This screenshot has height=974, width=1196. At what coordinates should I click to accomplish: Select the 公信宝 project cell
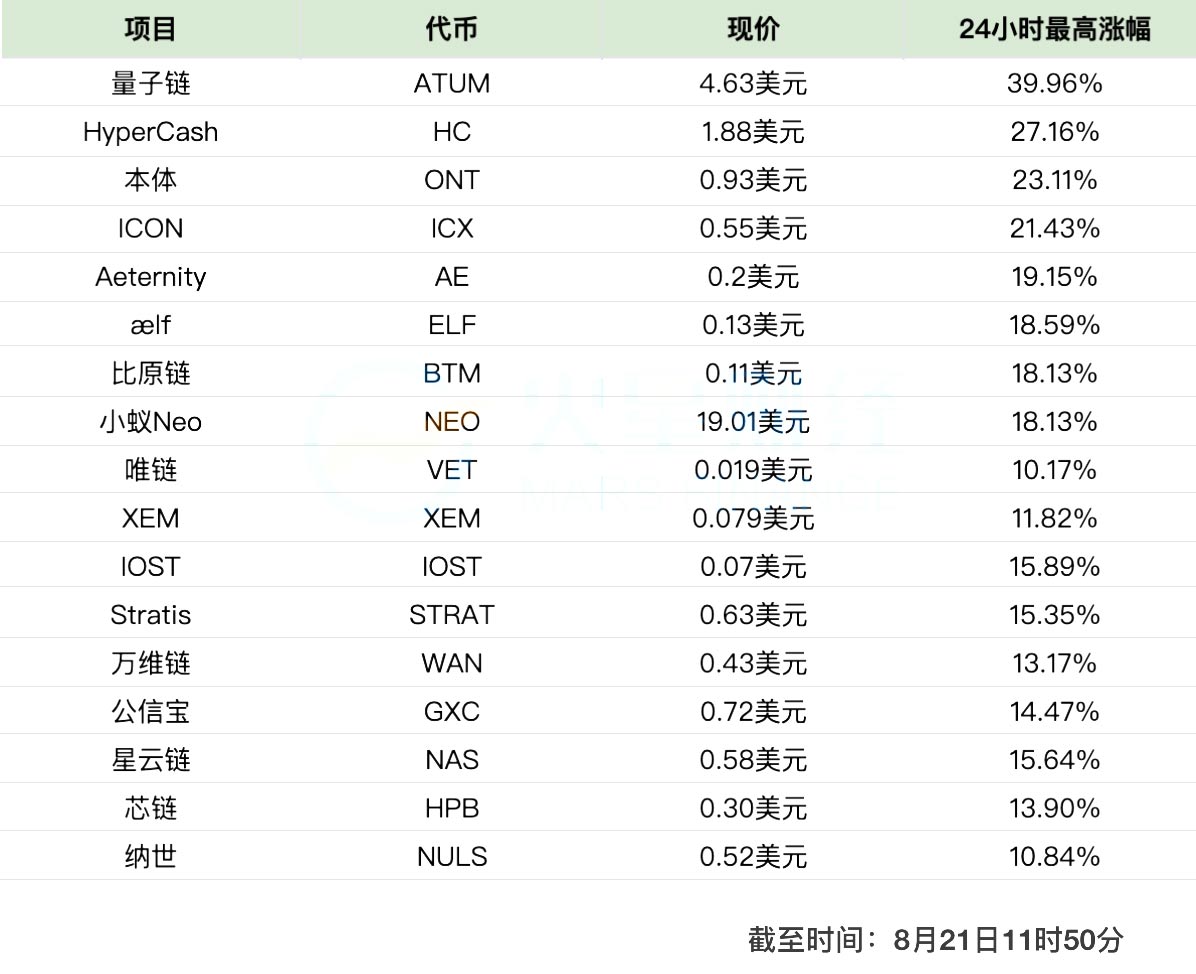tap(150, 712)
